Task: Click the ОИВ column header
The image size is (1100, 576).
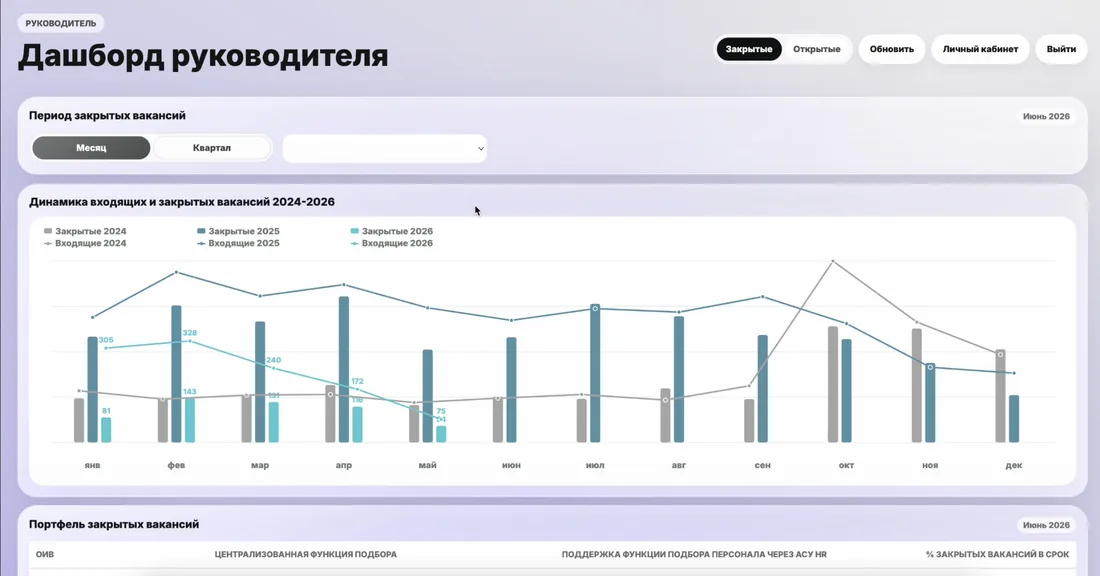Action: click(x=45, y=554)
